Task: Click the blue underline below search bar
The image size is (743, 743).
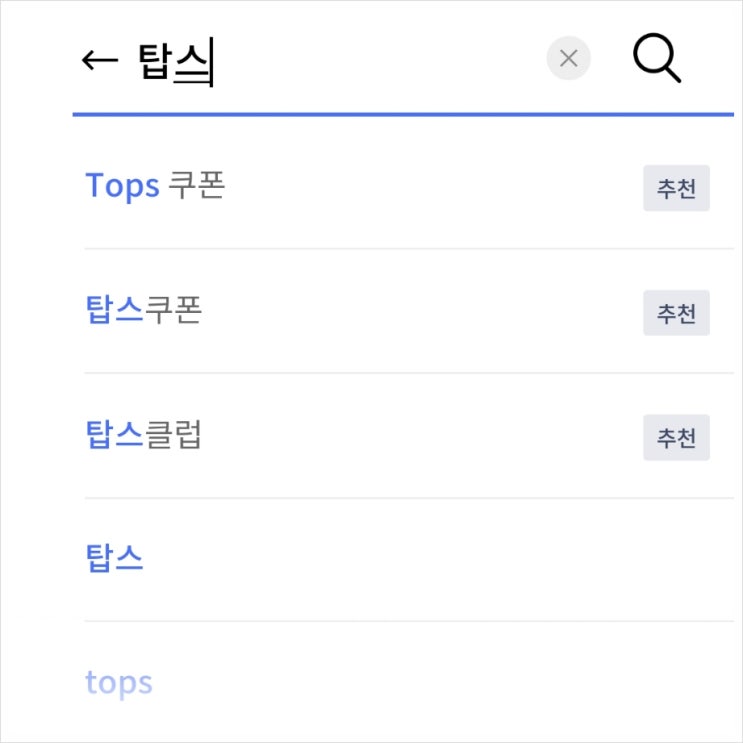Action: pyautogui.click(x=403, y=114)
